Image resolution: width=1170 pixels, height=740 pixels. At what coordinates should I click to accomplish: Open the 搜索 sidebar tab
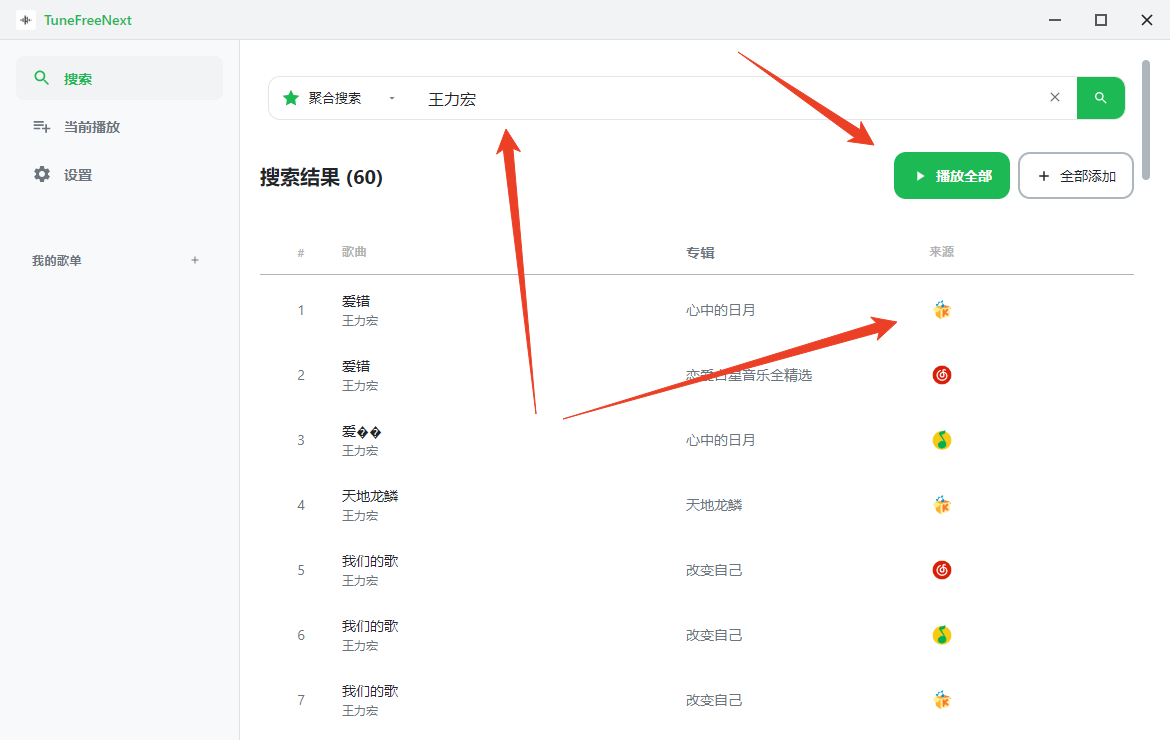(119, 79)
